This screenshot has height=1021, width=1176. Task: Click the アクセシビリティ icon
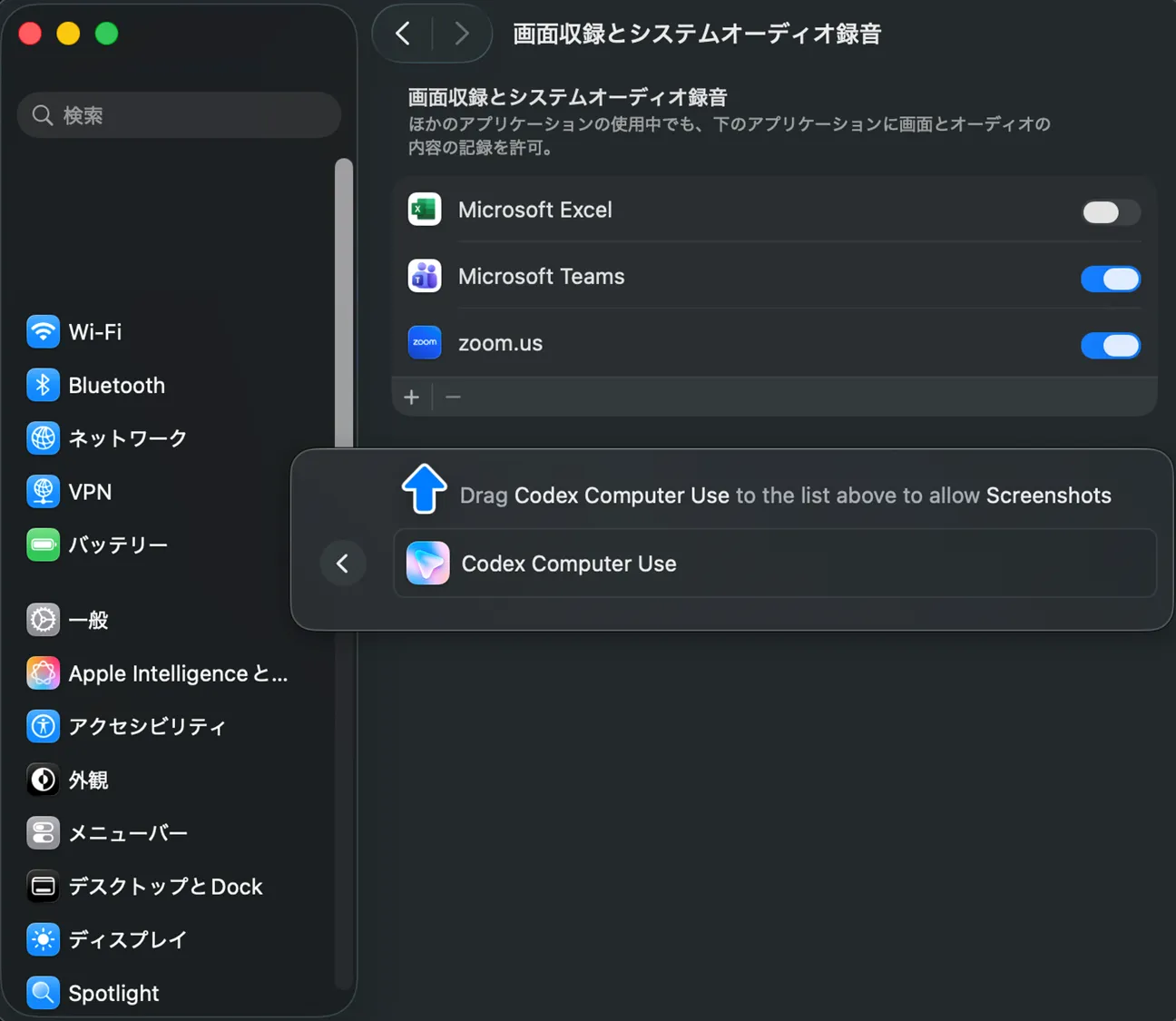(x=43, y=726)
